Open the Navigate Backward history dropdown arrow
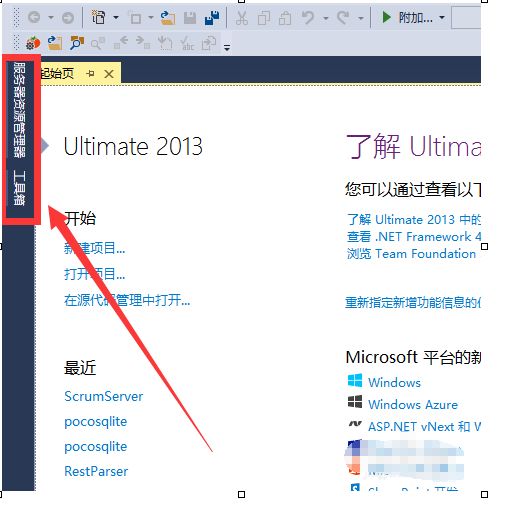Screen dimensions: 506x513 click(51, 17)
